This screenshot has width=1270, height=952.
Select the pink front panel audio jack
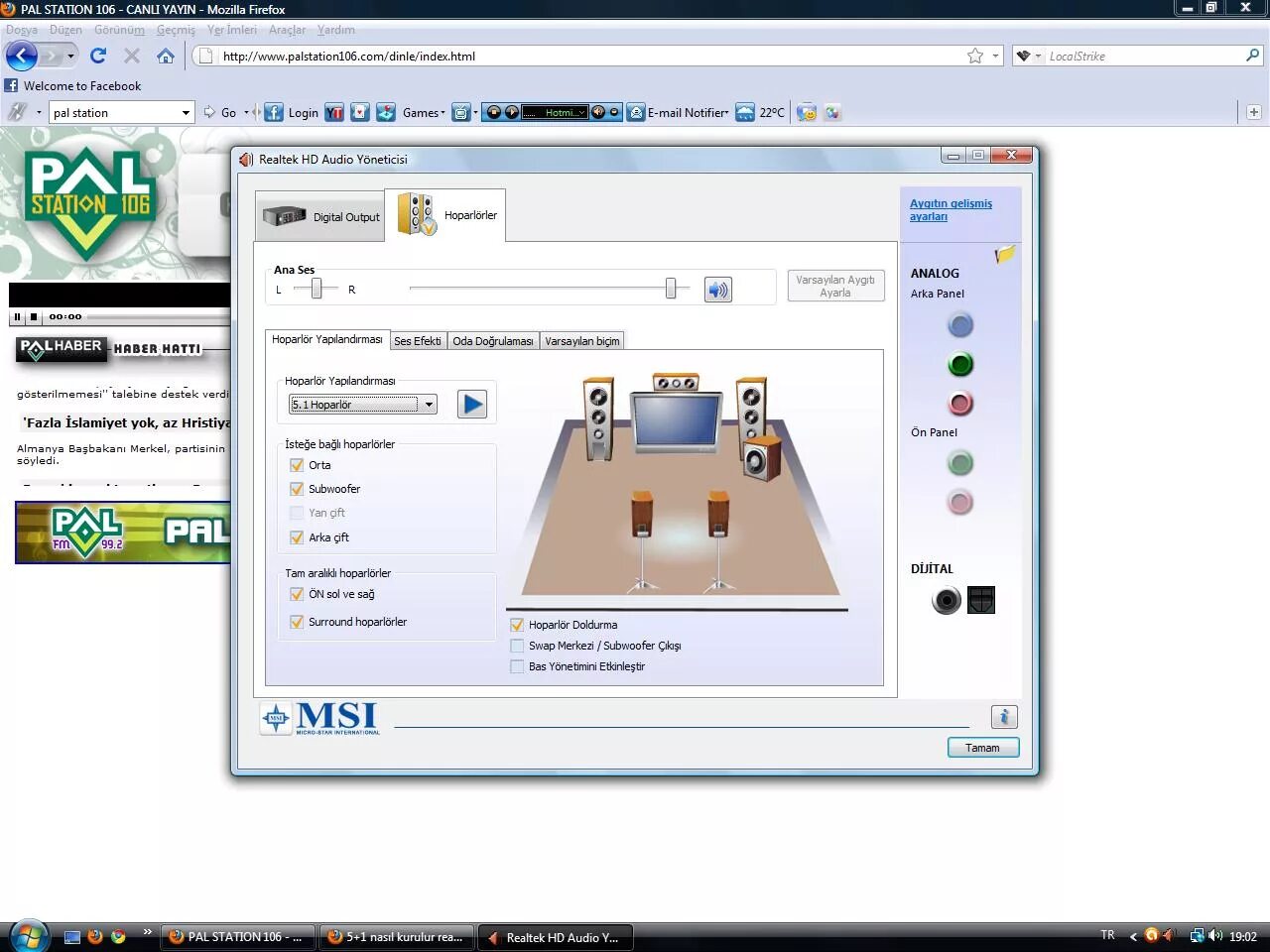click(960, 503)
